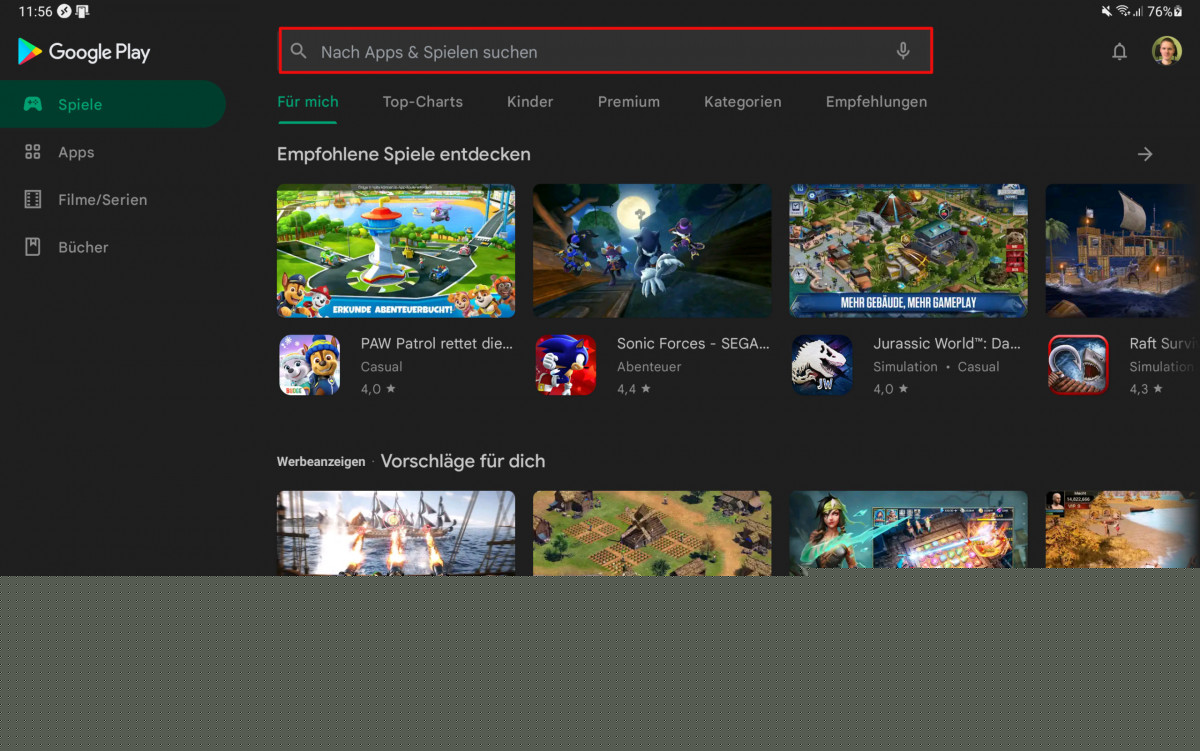Open the pirate ship battle ad thumbnail
The height and width of the screenshot is (751, 1200).
click(396, 533)
